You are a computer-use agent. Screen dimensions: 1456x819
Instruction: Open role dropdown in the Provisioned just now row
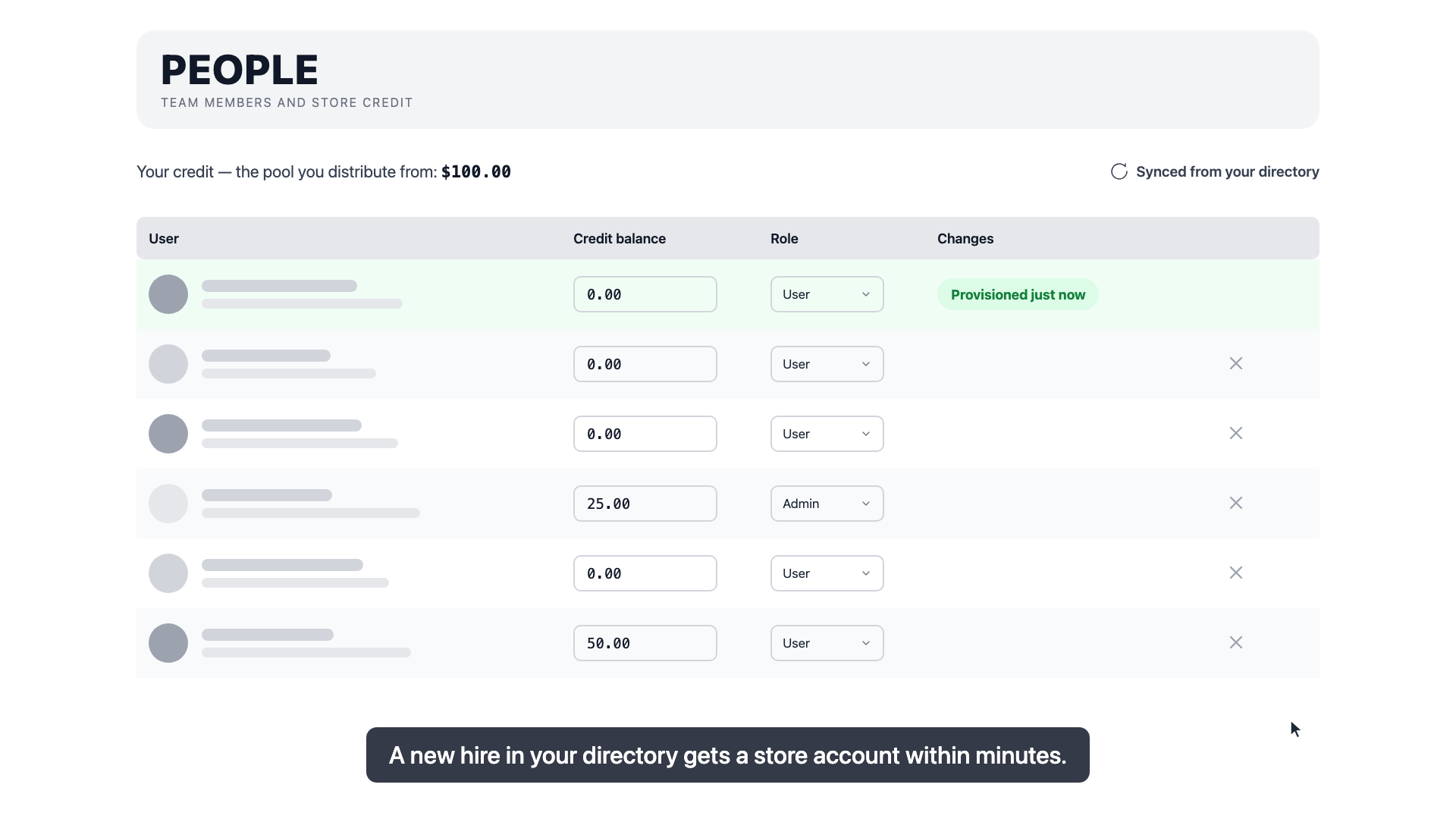827,294
